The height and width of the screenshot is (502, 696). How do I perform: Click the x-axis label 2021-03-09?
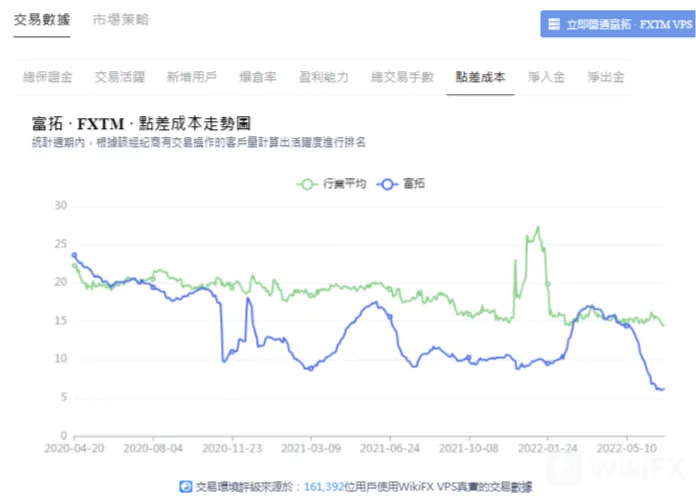point(311,448)
